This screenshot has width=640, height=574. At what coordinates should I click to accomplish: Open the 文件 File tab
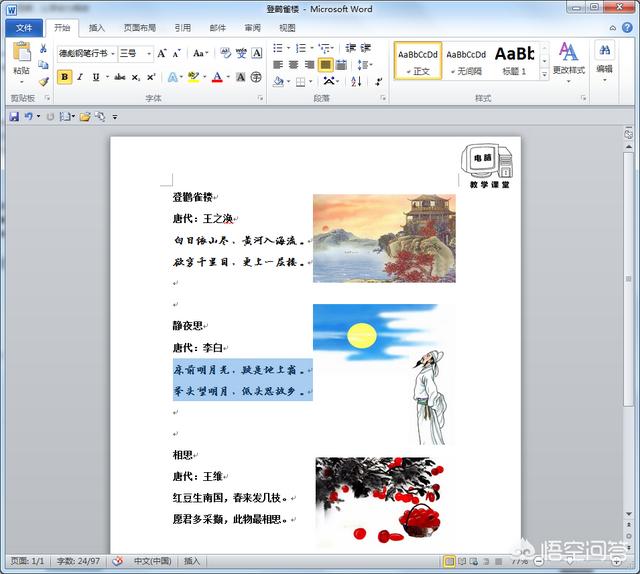[x=24, y=28]
